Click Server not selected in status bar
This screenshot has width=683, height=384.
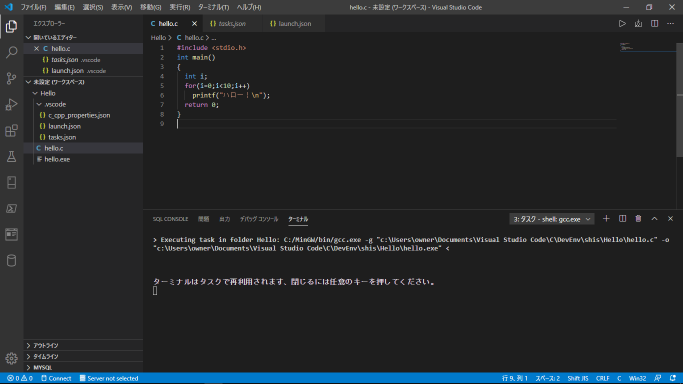click(x=109, y=378)
